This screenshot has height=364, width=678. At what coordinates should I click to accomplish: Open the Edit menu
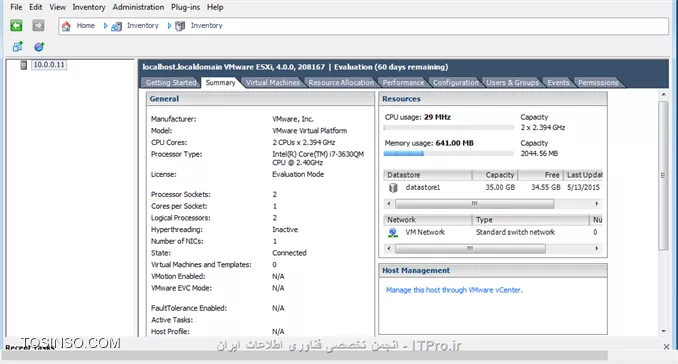click(35, 7)
